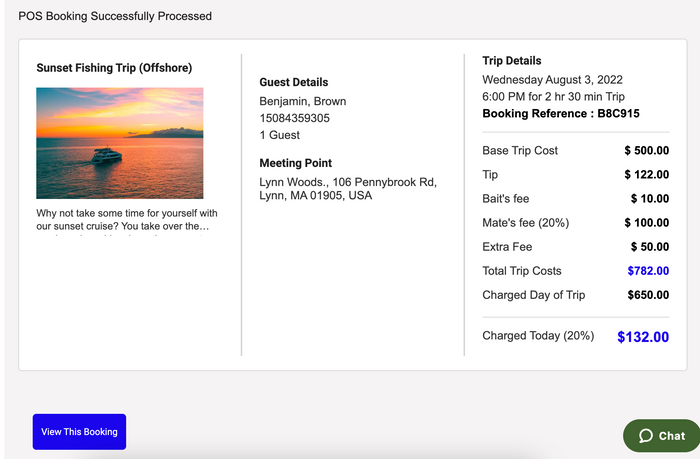Image resolution: width=700 pixels, height=459 pixels.
Task: Click the 6:00 PM trip time line
Action: tap(553, 97)
